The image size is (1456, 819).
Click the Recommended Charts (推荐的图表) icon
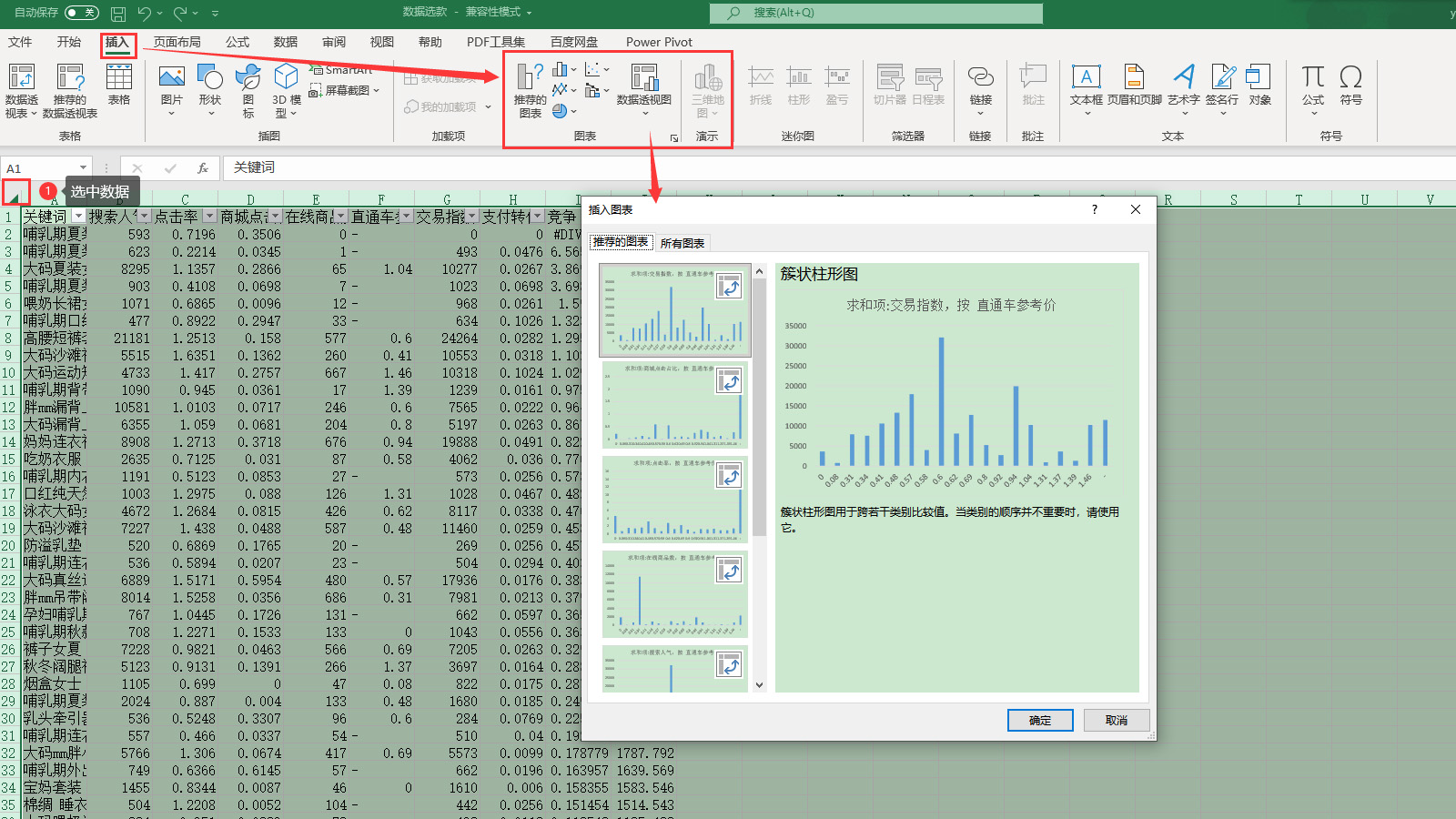[530, 91]
